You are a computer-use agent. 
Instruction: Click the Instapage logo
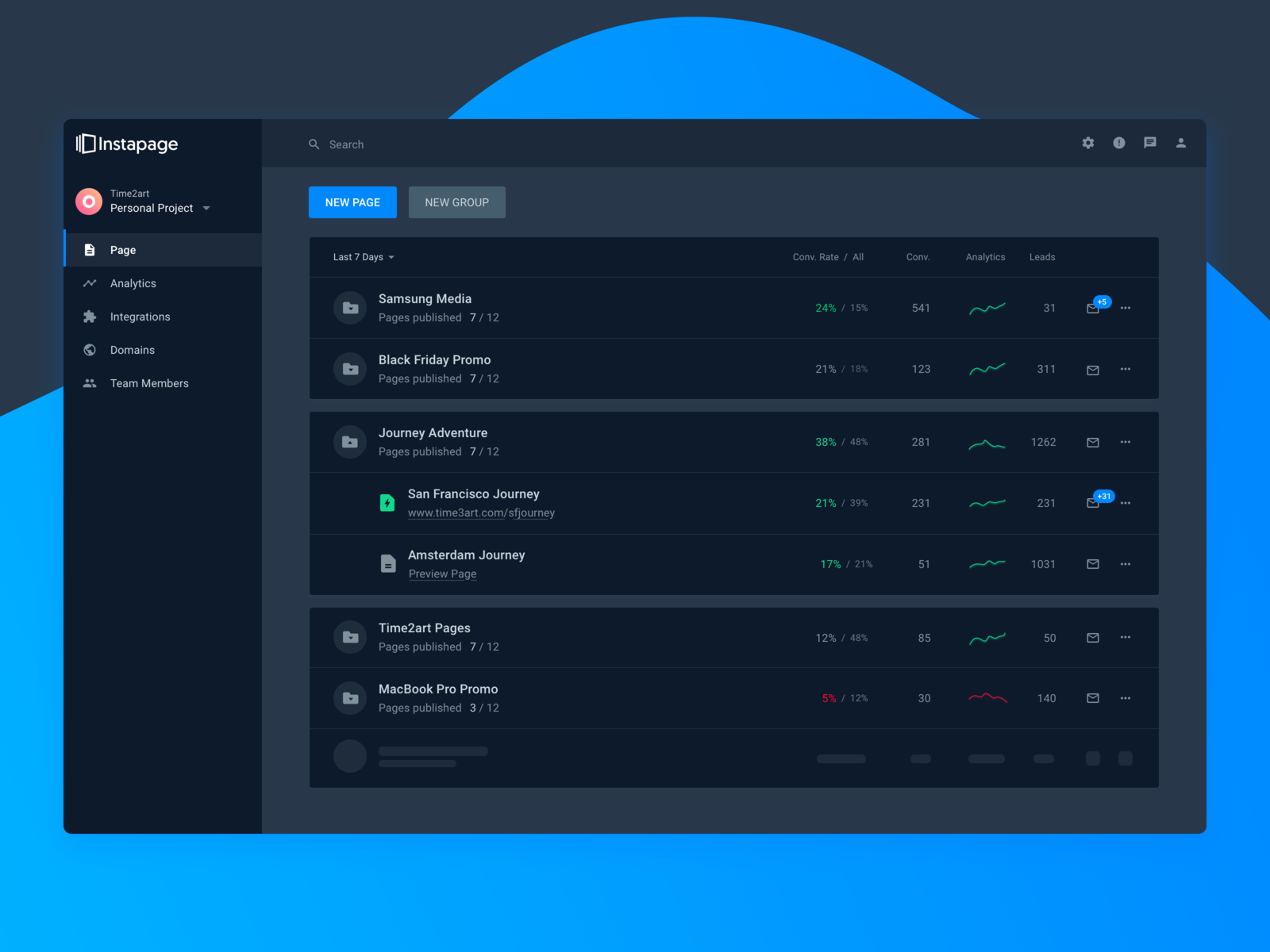(127, 144)
